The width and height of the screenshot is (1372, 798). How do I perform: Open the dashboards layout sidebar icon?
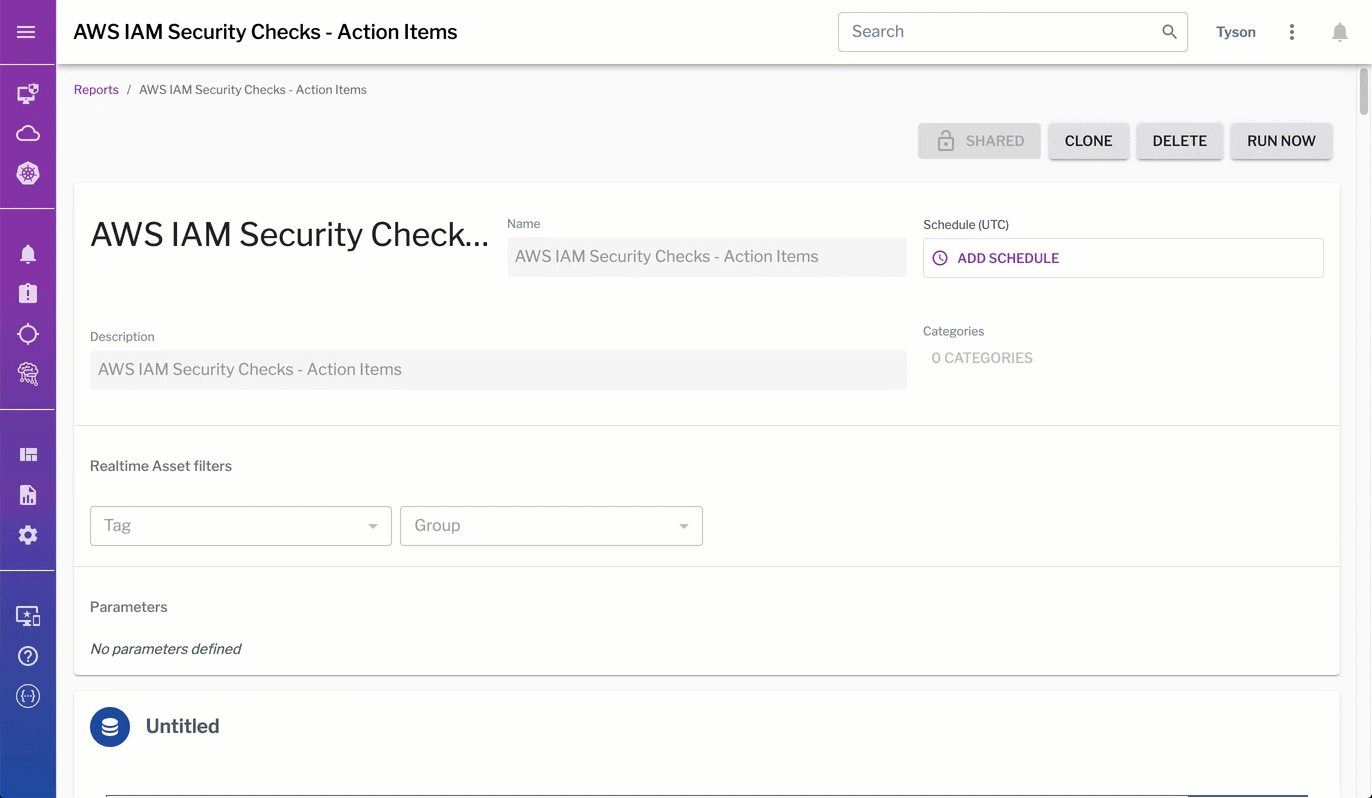point(28,455)
